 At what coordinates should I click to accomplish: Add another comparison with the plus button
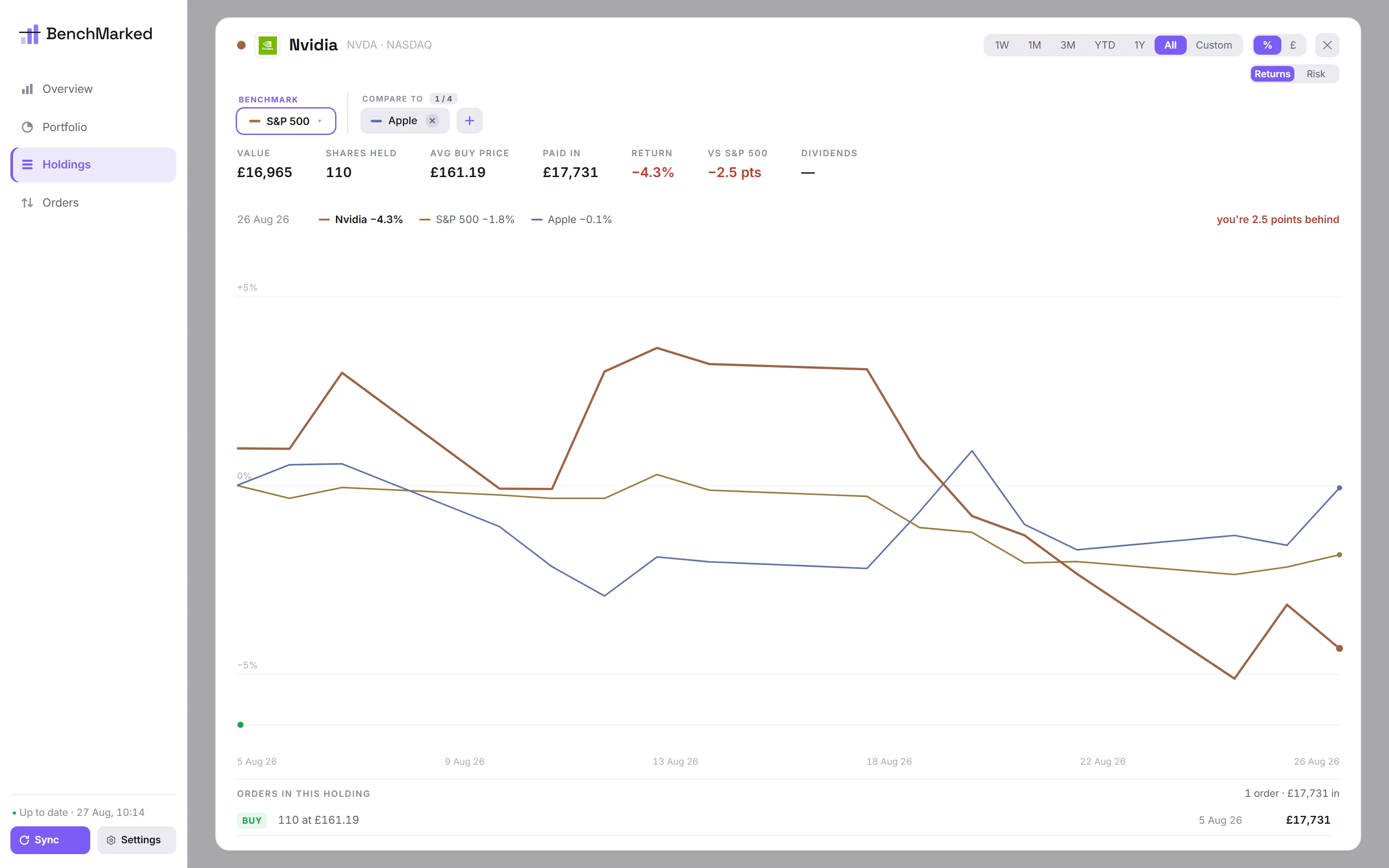(470, 121)
